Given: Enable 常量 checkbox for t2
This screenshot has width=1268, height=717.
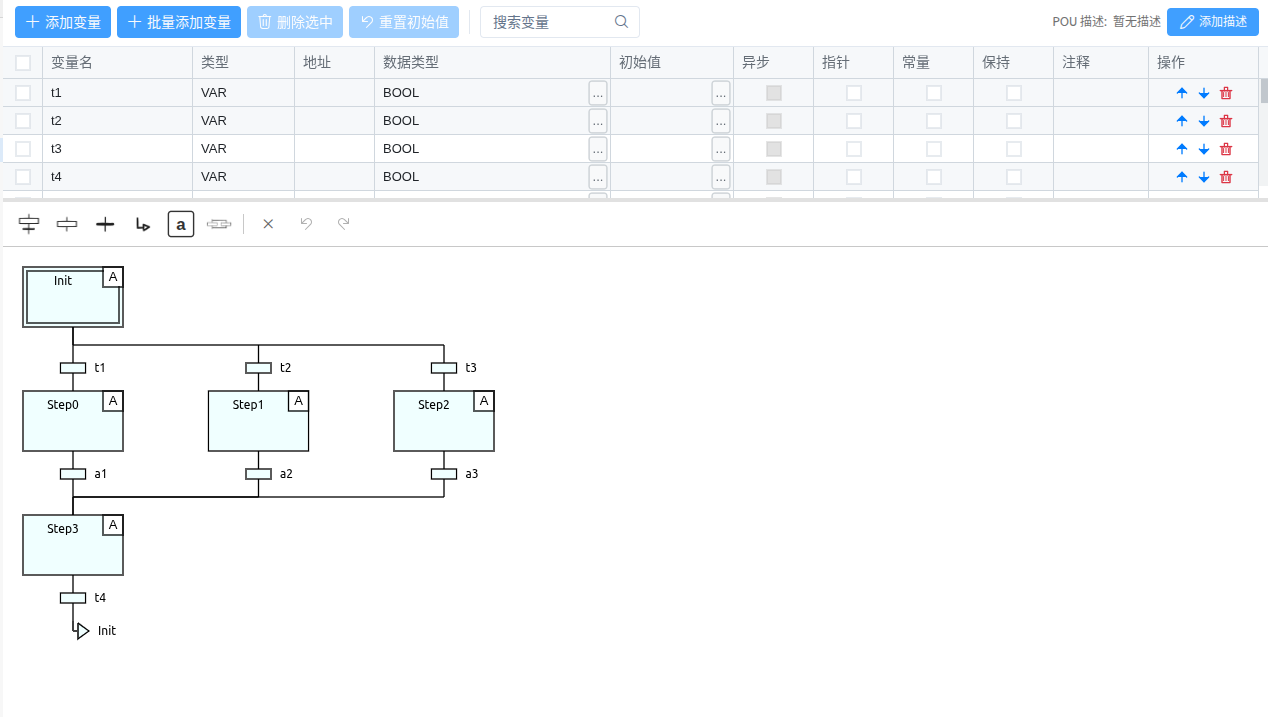Looking at the screenshot, I should click(x=934, y=121).
